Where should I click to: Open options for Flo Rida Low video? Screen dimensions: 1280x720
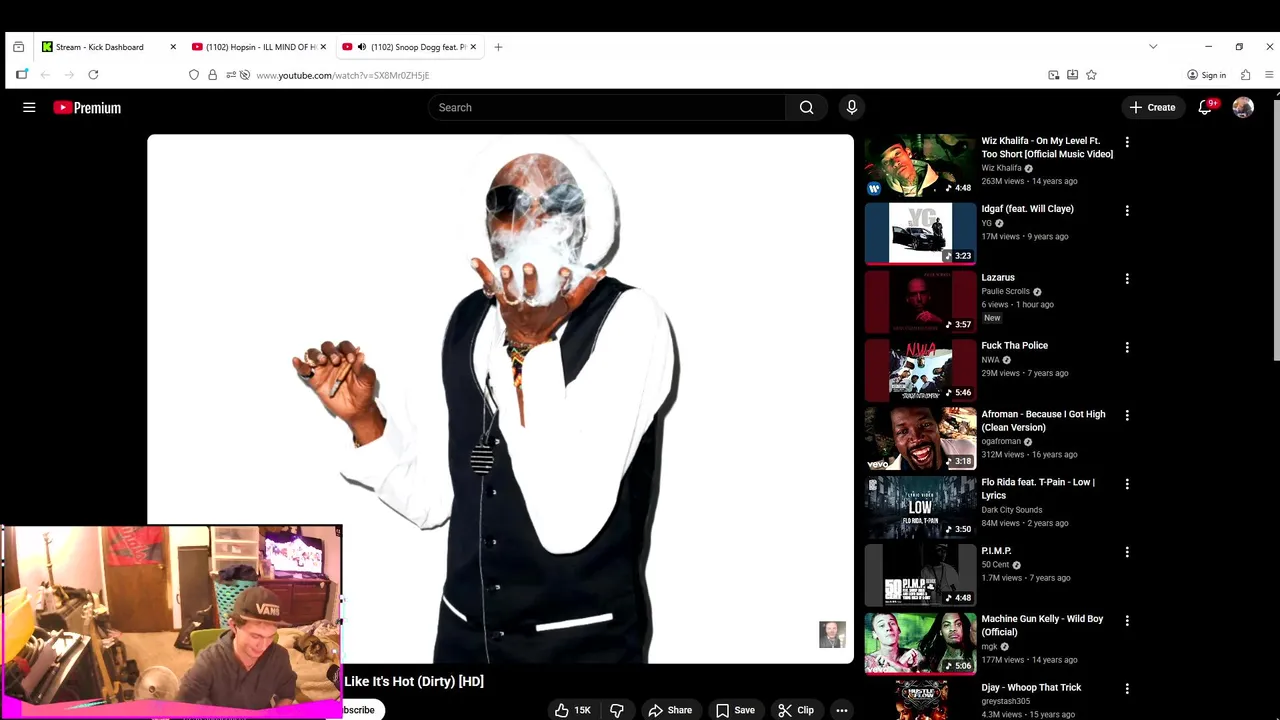coord(1127,484)
